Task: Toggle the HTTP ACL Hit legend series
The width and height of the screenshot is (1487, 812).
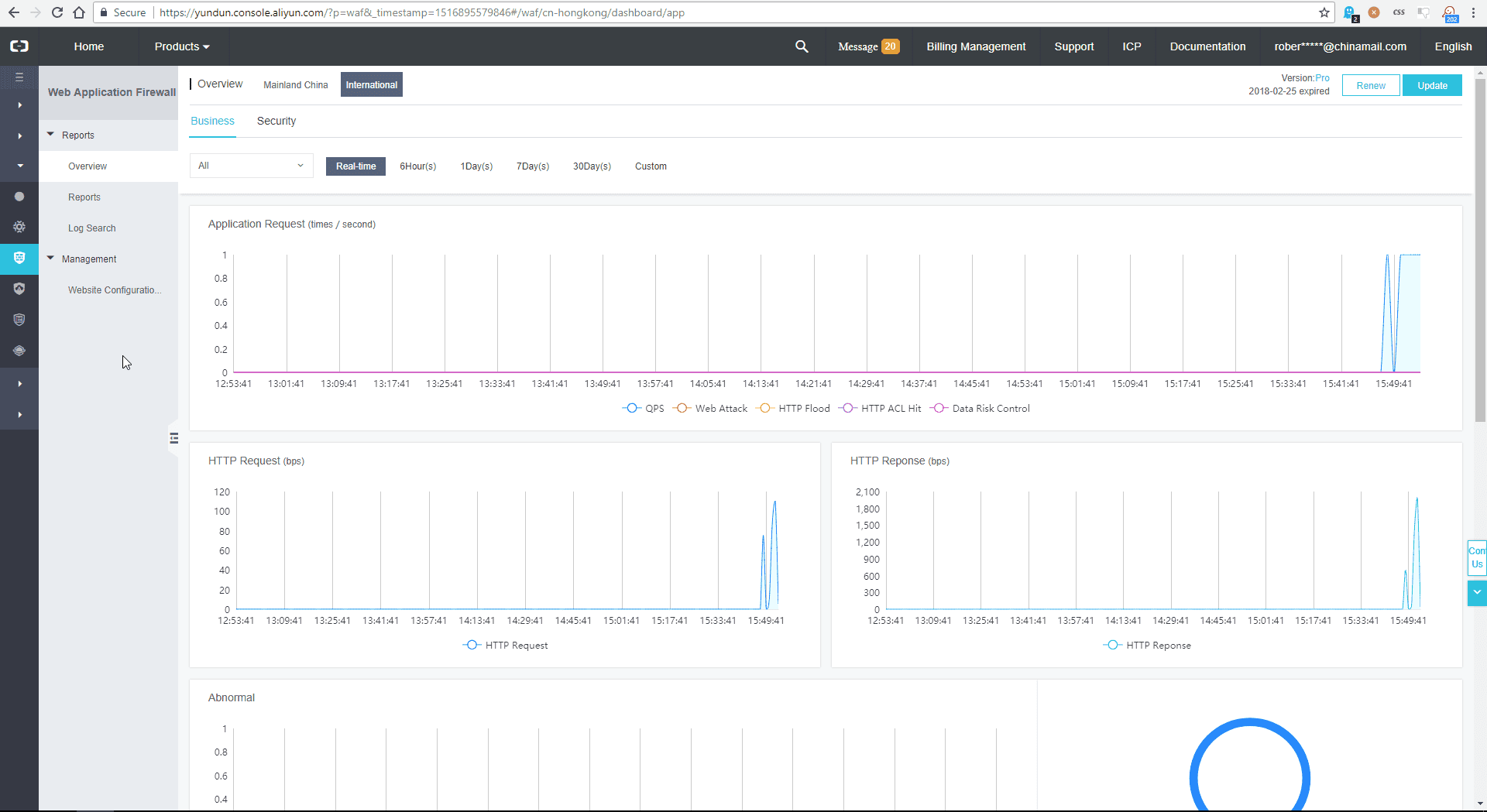Action: [880, 409]
